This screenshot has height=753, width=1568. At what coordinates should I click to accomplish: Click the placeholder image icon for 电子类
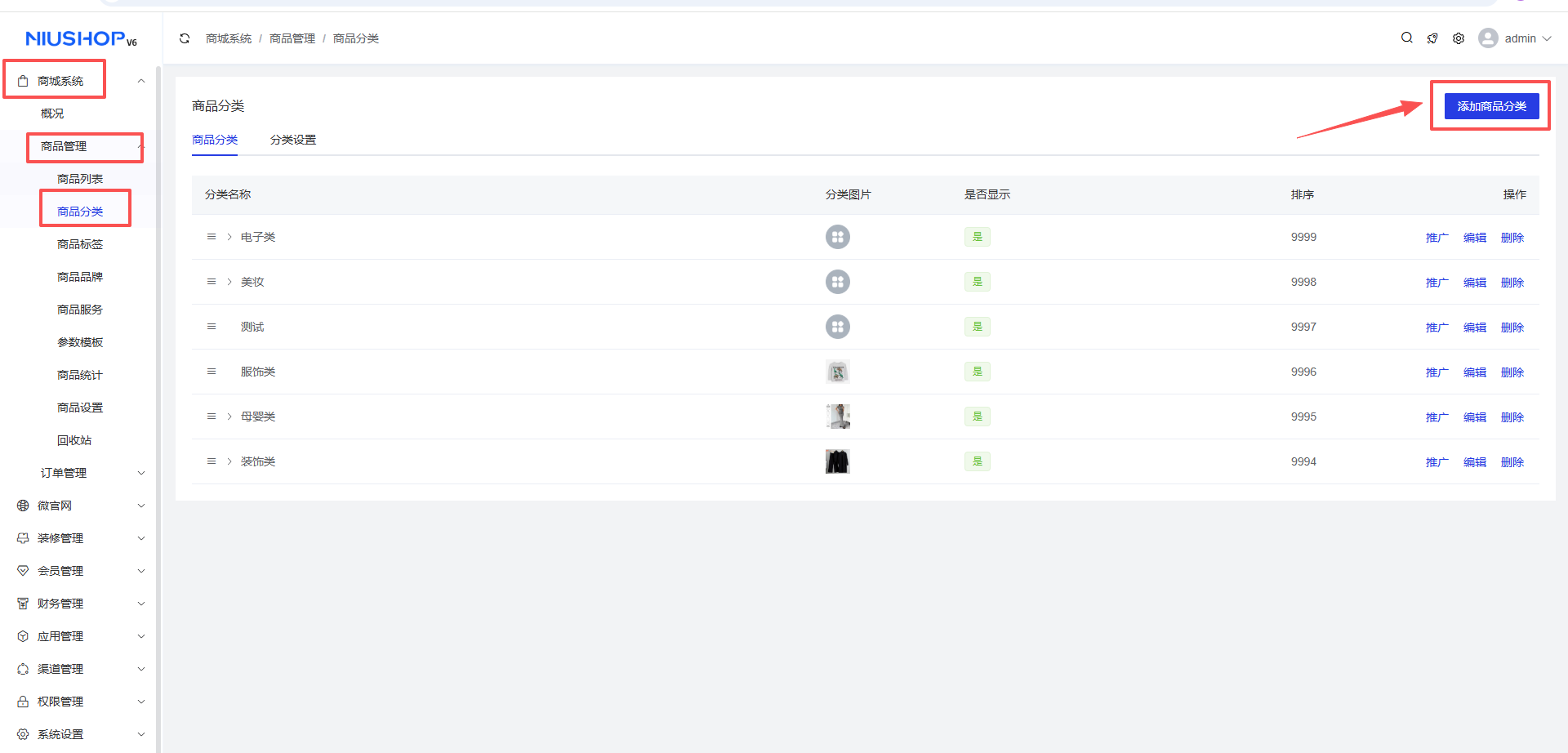[838, 237]
